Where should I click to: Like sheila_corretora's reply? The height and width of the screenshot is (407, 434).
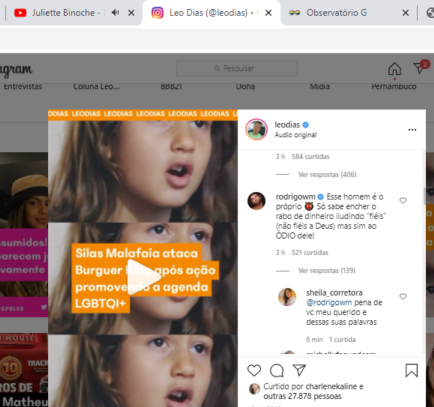[403, 296]
